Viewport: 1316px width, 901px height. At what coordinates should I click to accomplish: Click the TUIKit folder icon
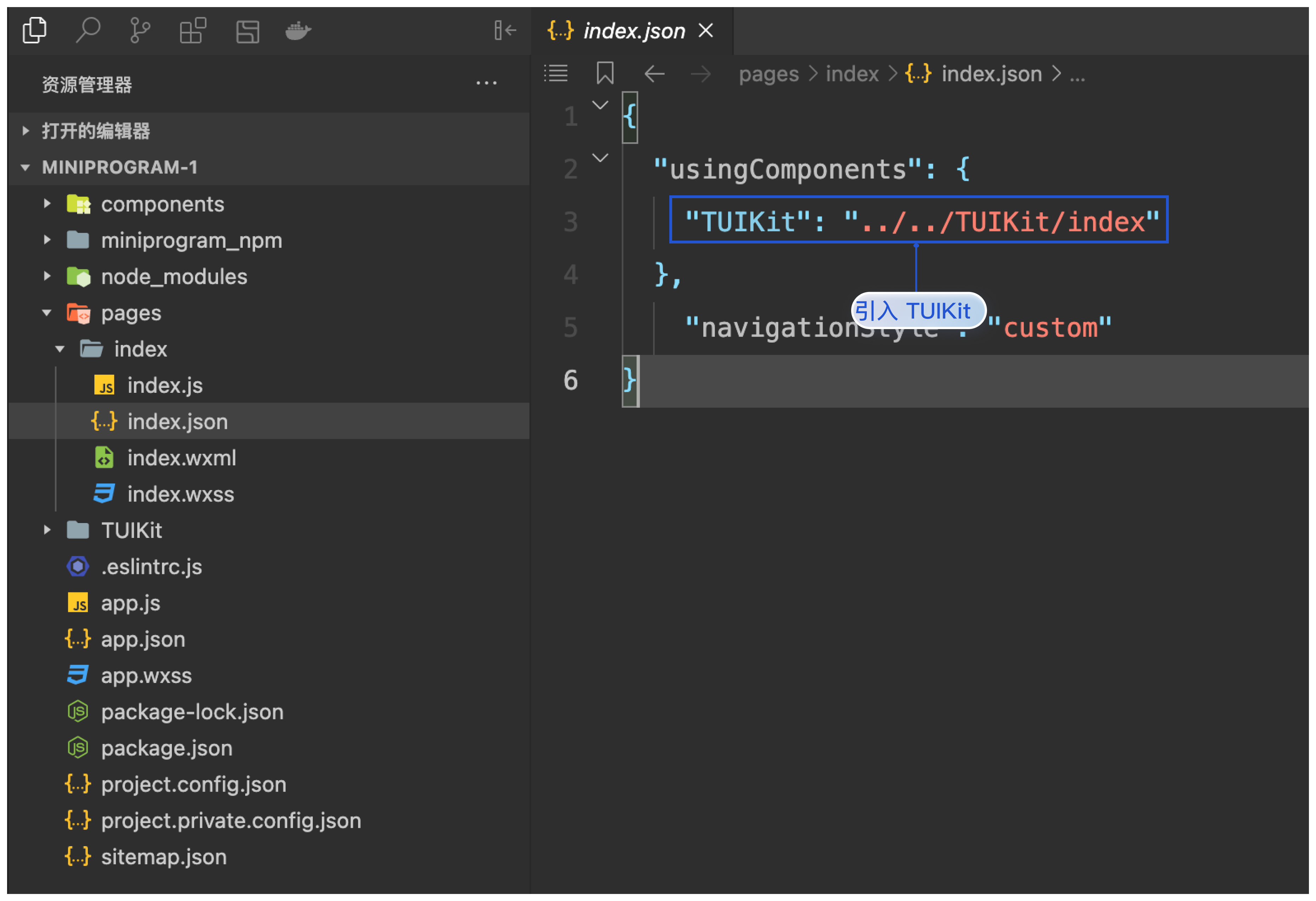coord(78,530)
